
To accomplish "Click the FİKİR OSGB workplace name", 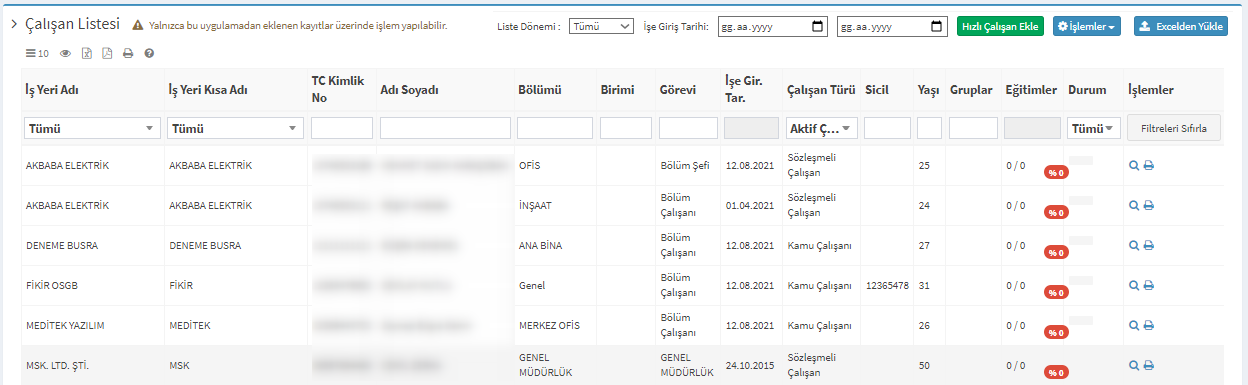I will point(52,285).
